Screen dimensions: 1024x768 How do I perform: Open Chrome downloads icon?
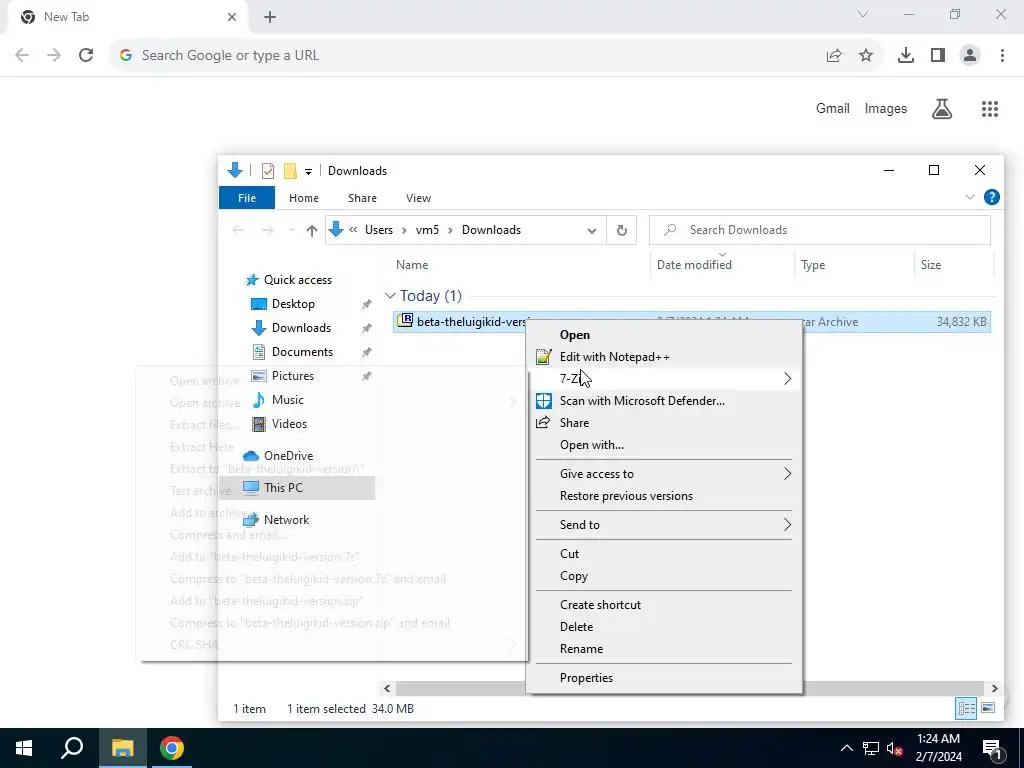click(906, 56)
